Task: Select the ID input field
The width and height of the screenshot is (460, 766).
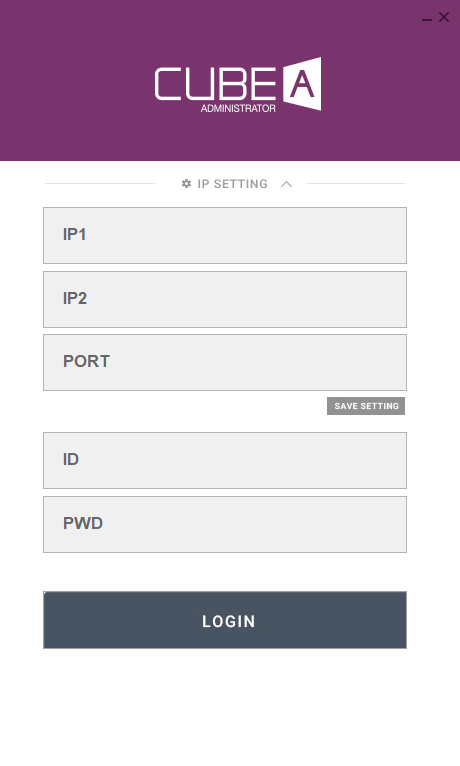Action: 225,460
